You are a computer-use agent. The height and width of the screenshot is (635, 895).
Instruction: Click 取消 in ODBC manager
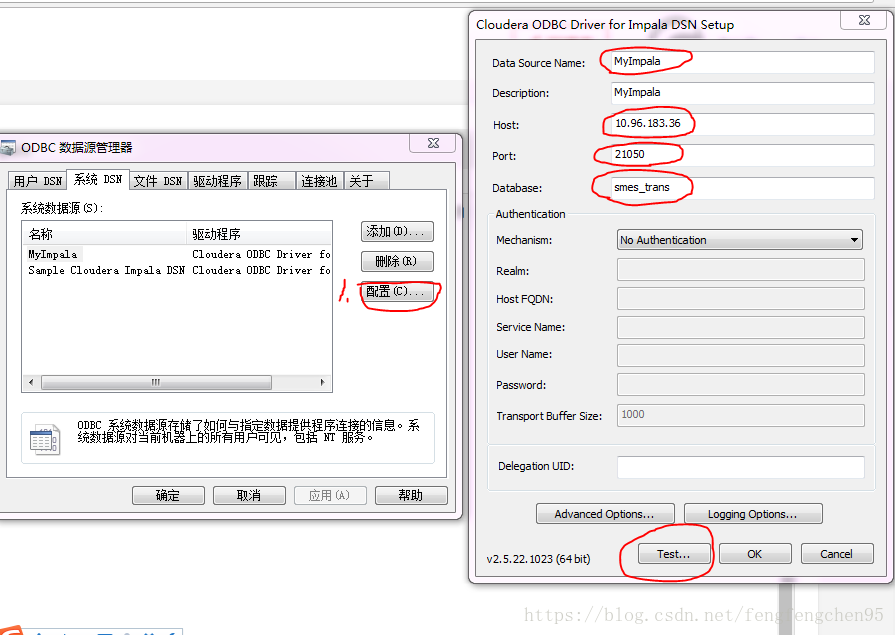click(x=249, y=495)
